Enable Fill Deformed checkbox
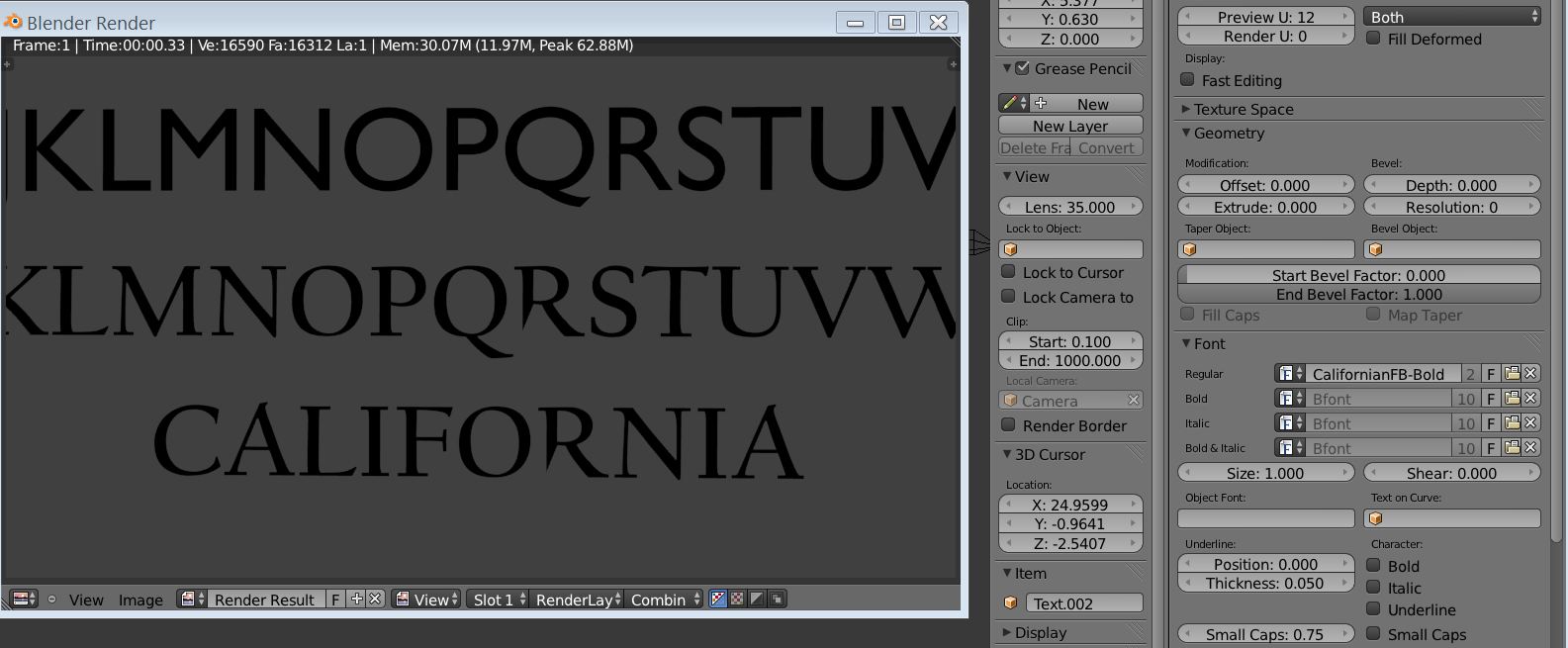The image size is (1568, 648). point(1373,38)
